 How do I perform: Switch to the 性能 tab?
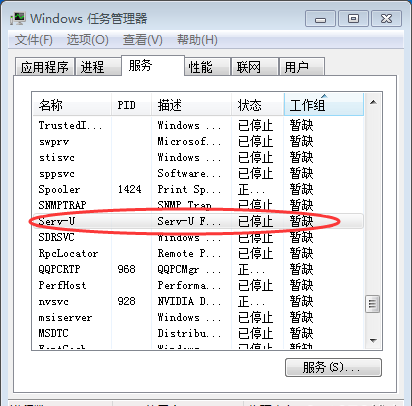[x=207, y=67]
